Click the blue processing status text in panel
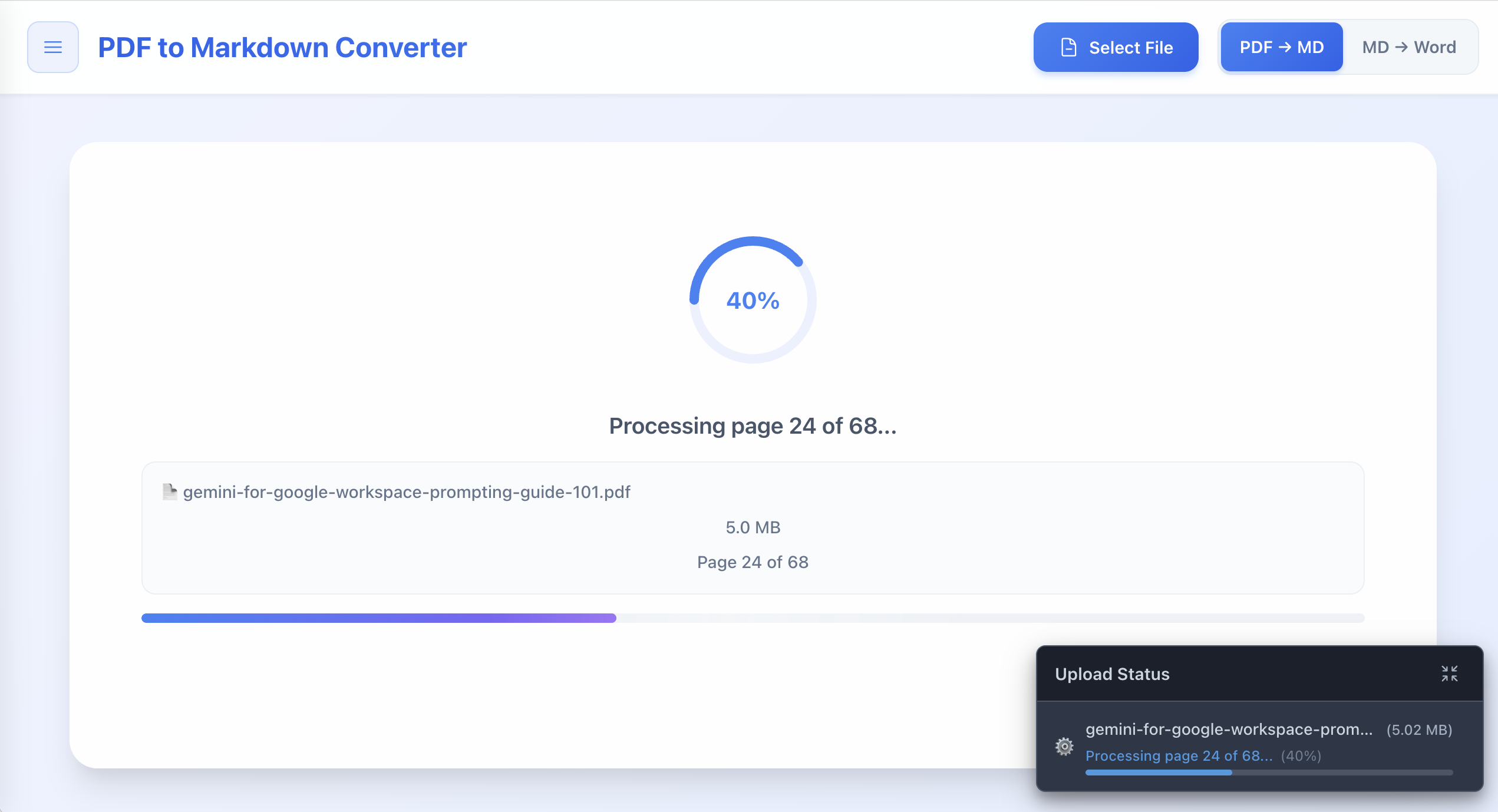 tap(1179, 756)
